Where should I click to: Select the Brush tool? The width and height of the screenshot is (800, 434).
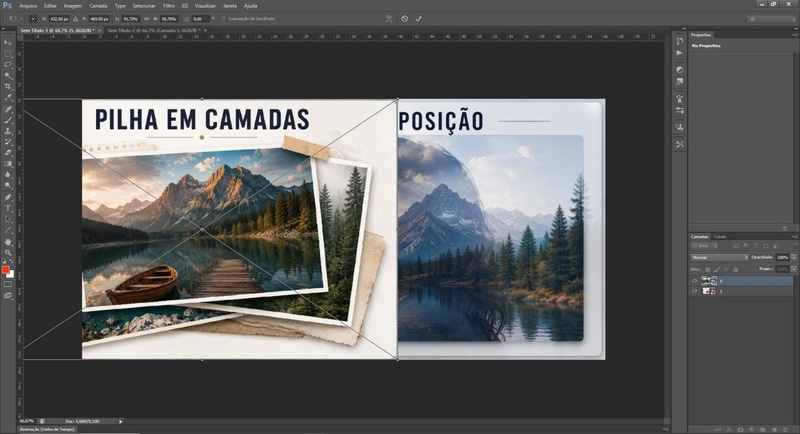[8, 120]
